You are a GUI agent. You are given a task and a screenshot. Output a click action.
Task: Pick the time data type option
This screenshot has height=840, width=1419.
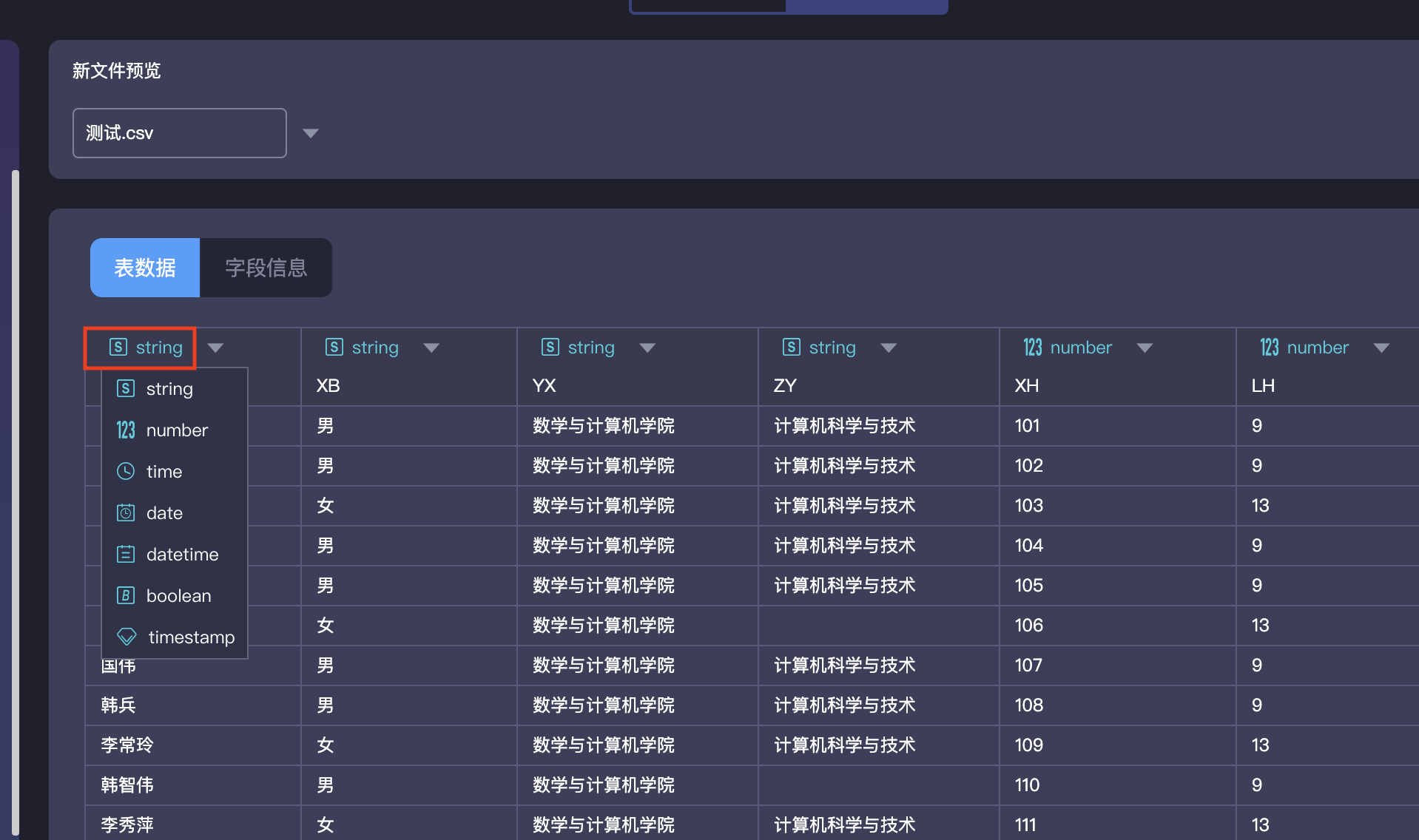(174, 471)
